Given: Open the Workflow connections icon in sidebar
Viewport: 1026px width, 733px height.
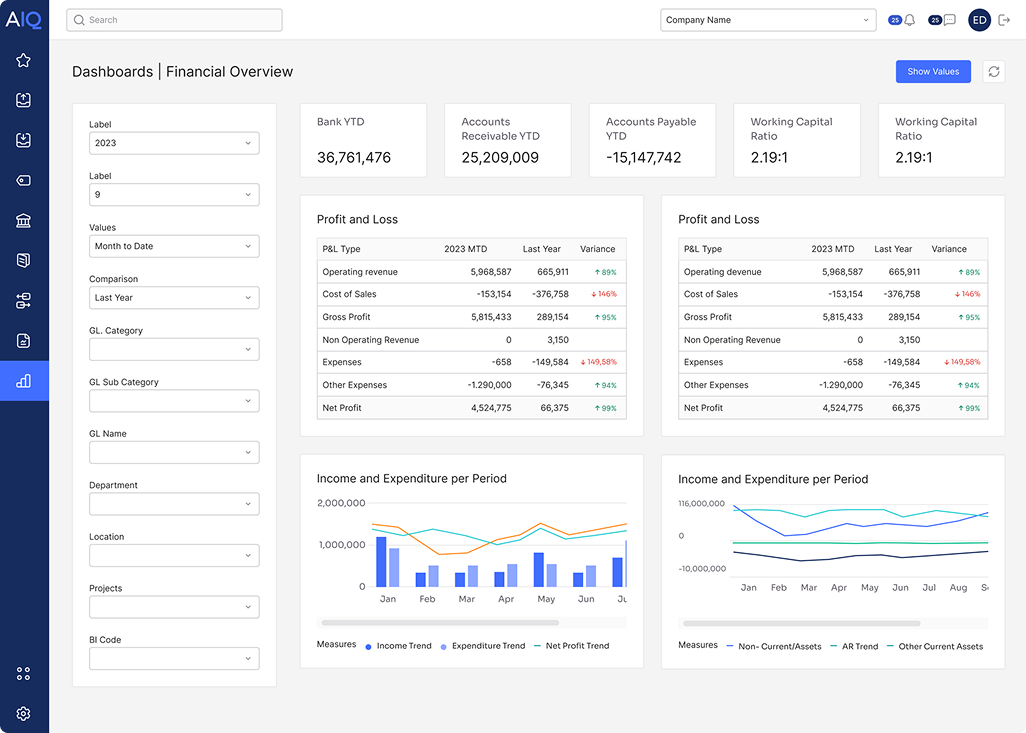Looking at the screenshot, I should pos(25,300).
